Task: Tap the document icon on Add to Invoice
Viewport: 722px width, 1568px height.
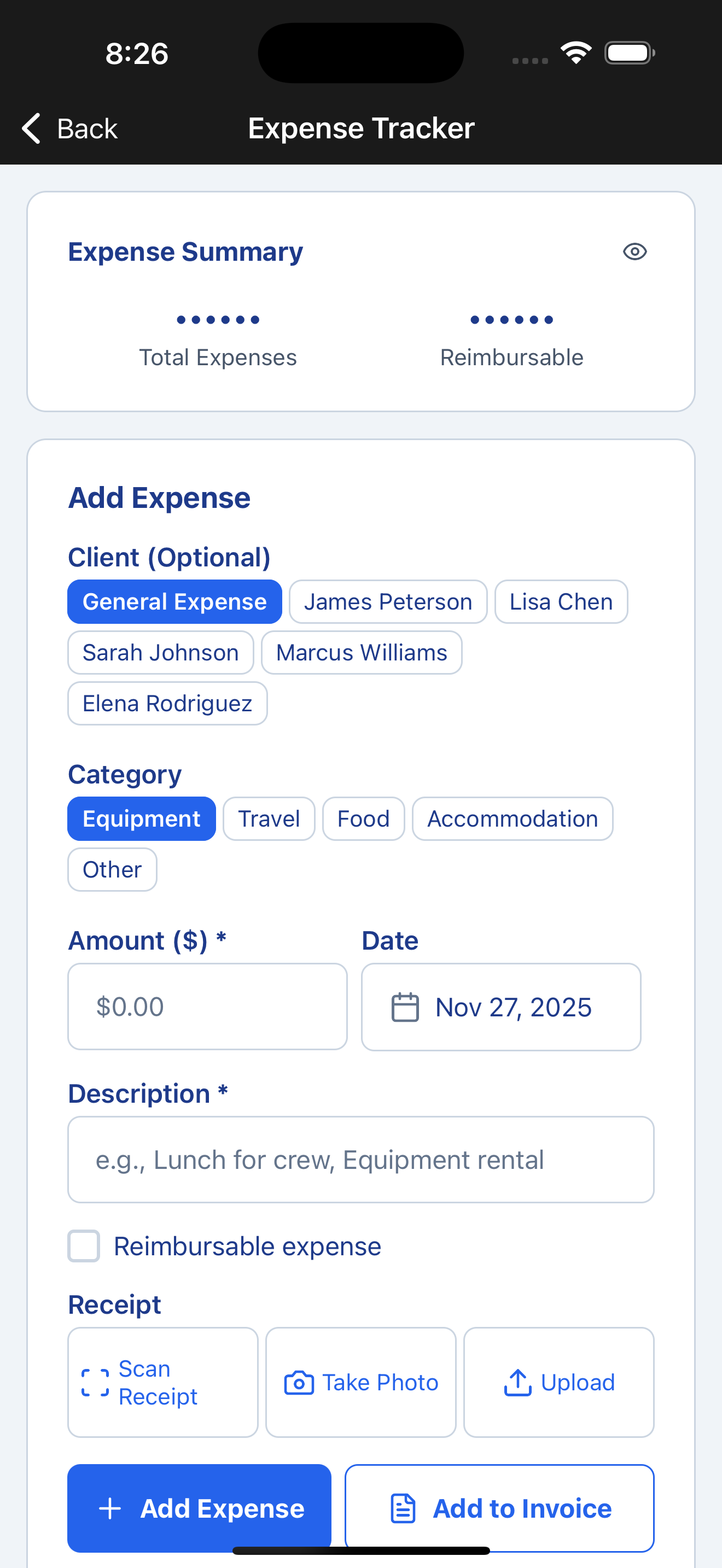Action: 402,1508
